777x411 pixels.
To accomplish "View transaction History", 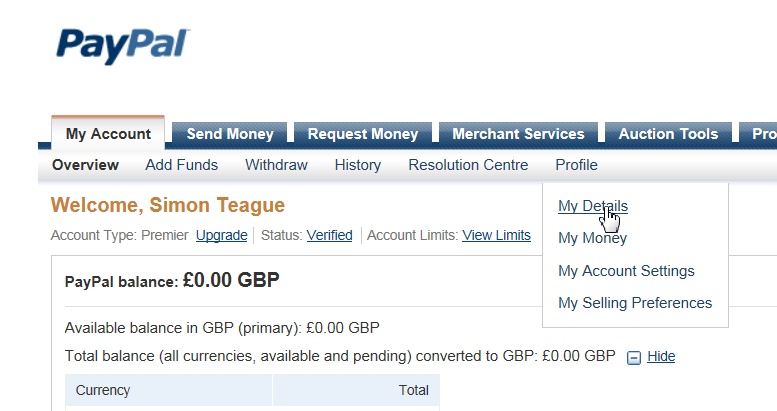I will click(357, 165).
